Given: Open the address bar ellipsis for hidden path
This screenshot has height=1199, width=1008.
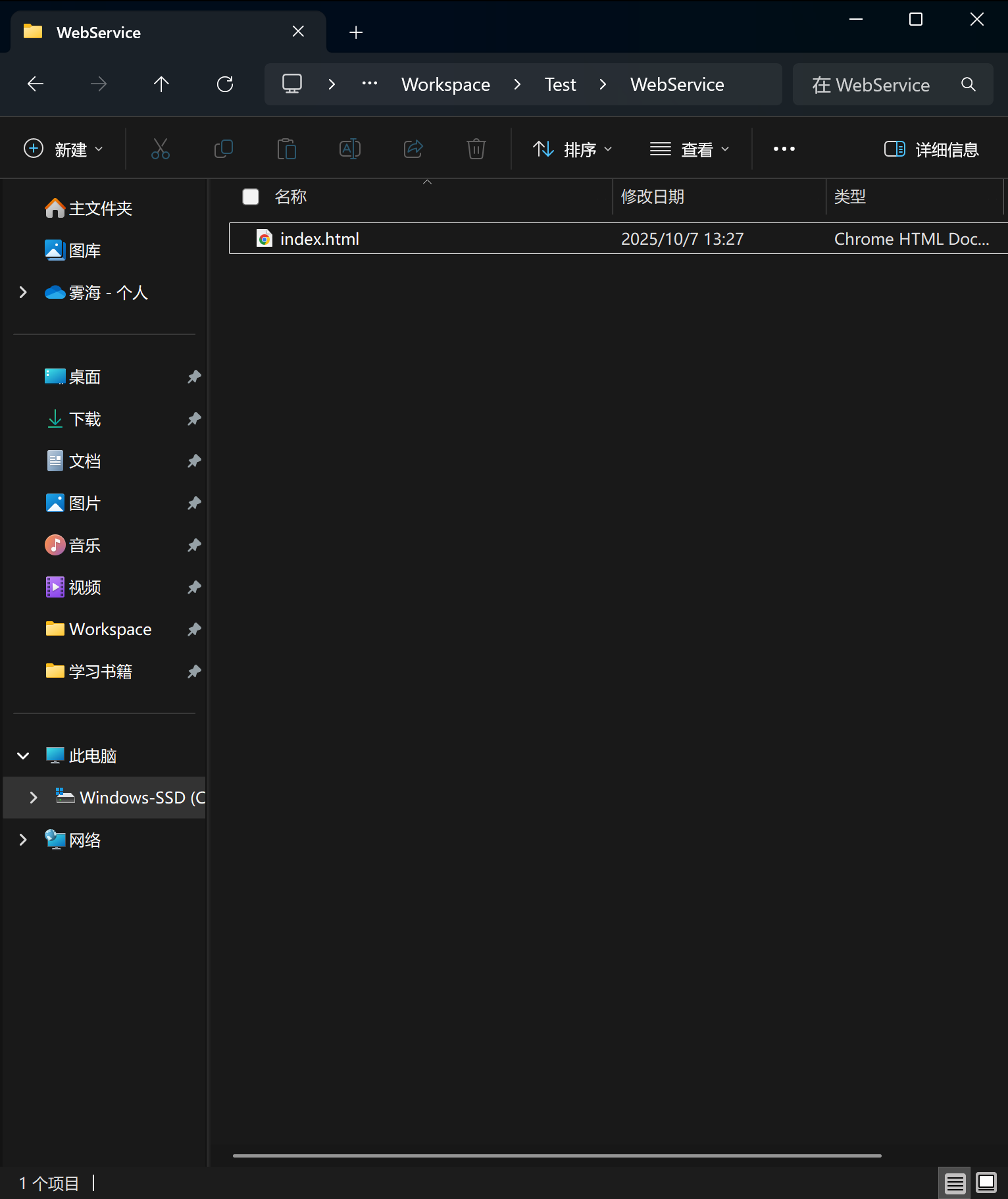Looking at the screenshot, I should pos(370,84).
